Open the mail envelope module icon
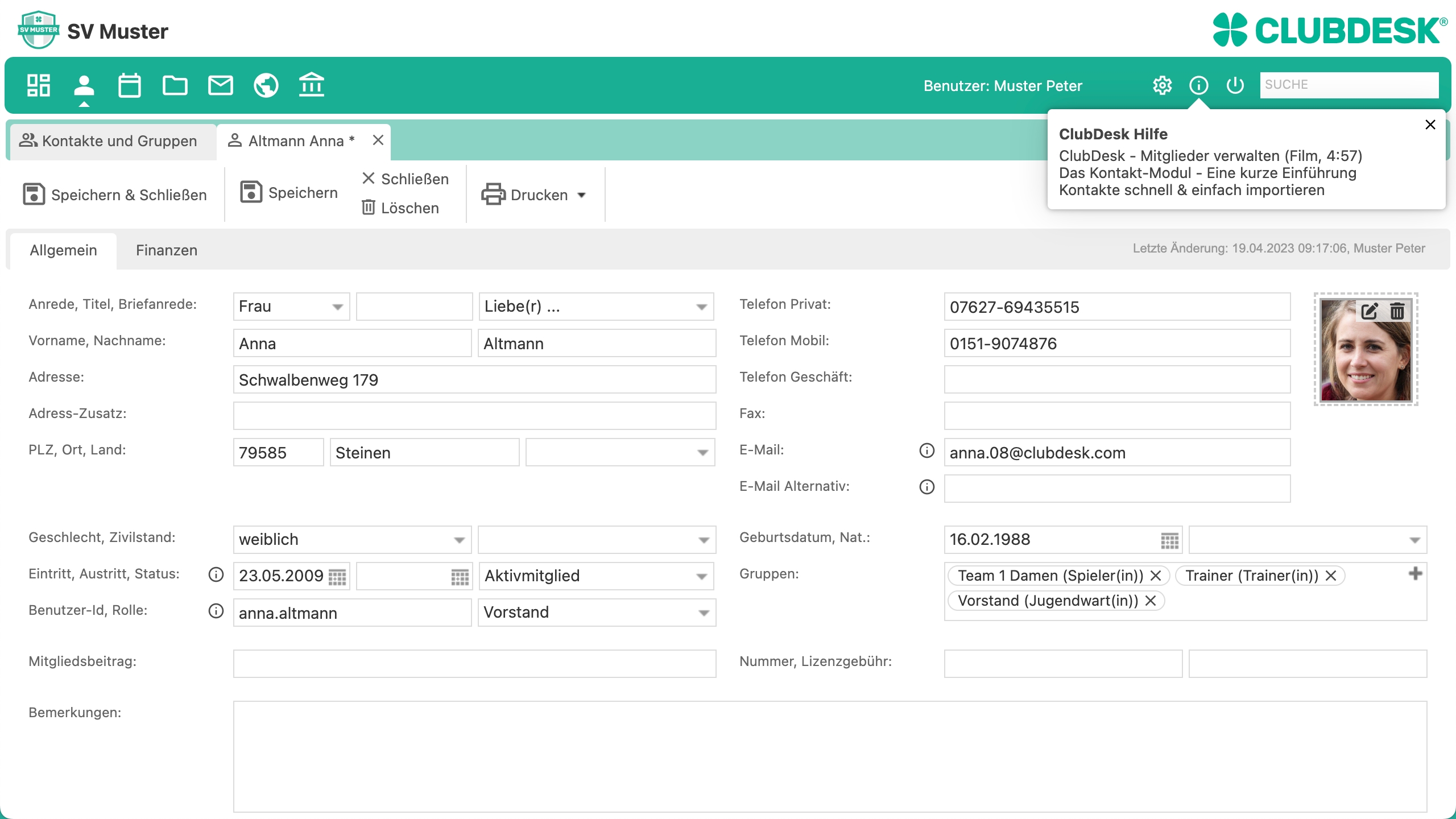Screen dimensions: 1456x819 tap(220, 85)
